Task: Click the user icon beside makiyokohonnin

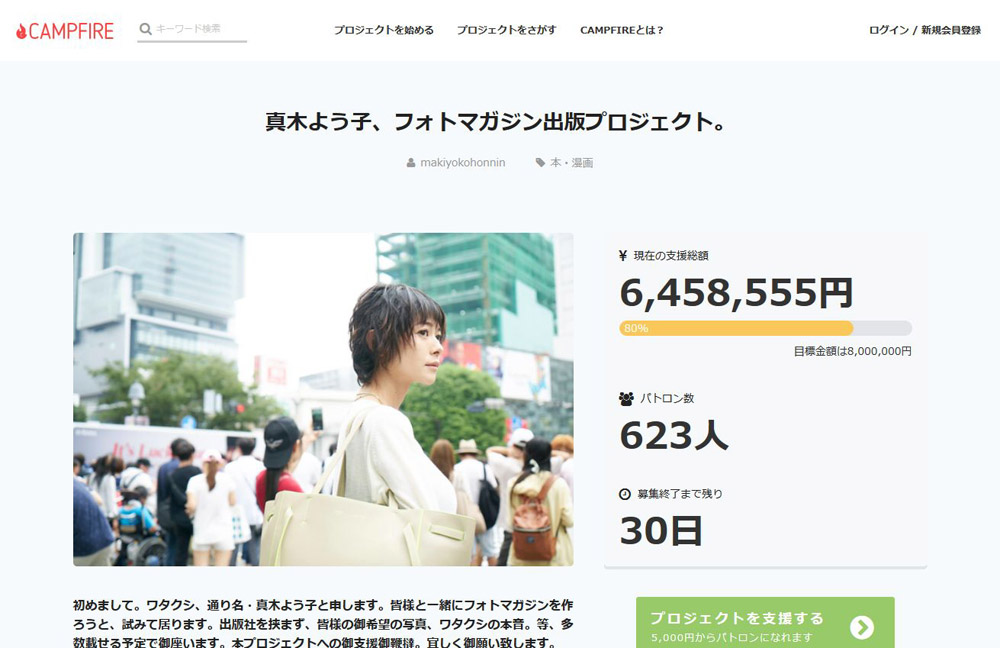Action: pyautogui.click(x=411, y=163)
